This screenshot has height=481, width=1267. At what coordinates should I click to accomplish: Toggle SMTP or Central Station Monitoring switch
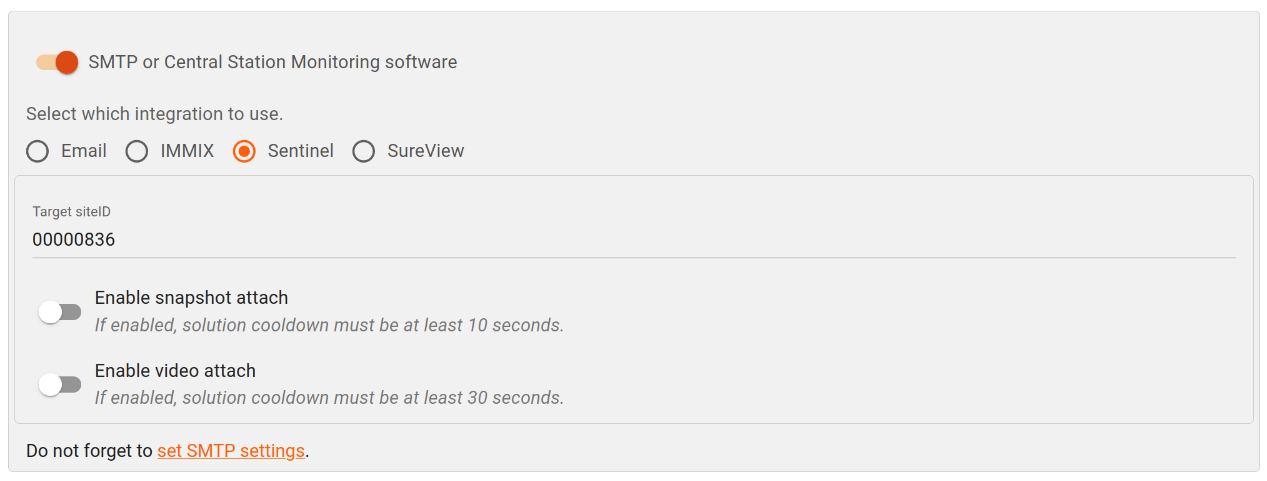click(x=57, y=62)
